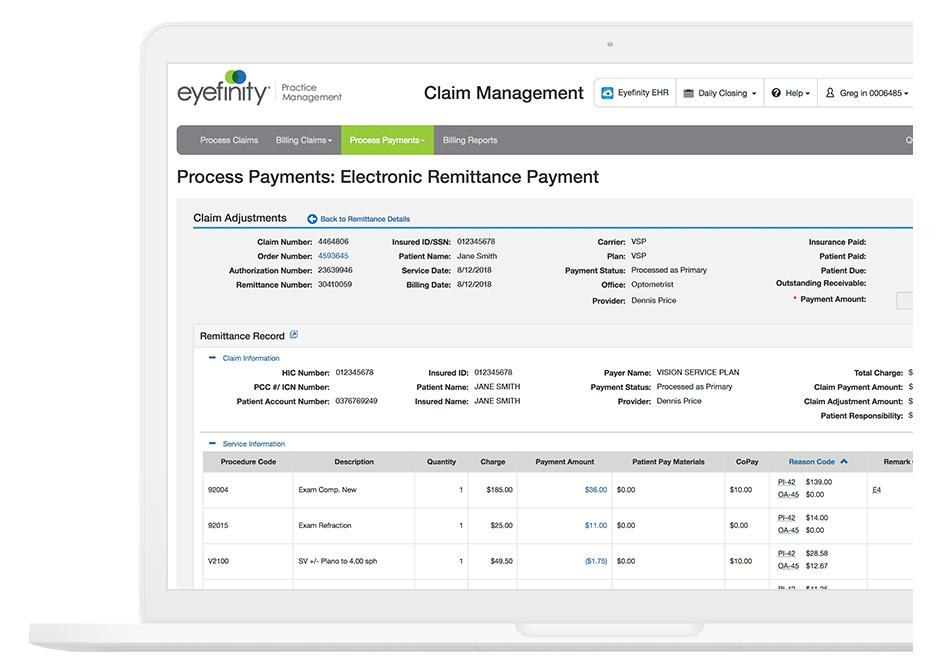Click the Procedure Code column header

point(248,461)
